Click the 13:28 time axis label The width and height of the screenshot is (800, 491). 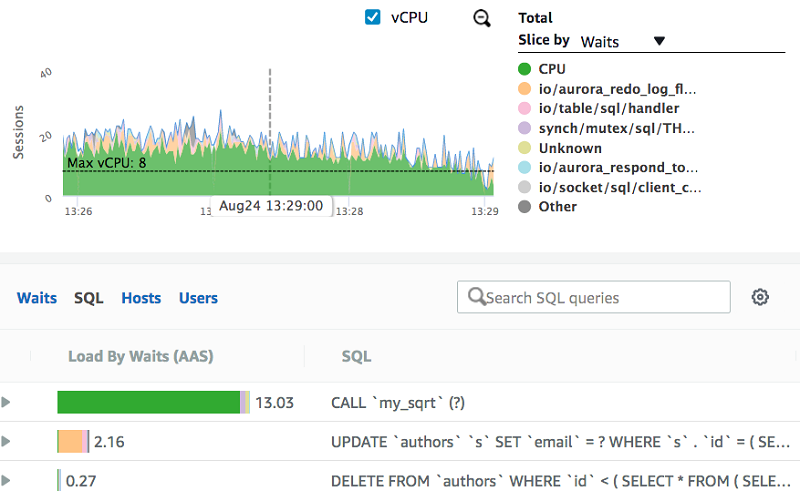pyautogui.click(x=349, y=211)
